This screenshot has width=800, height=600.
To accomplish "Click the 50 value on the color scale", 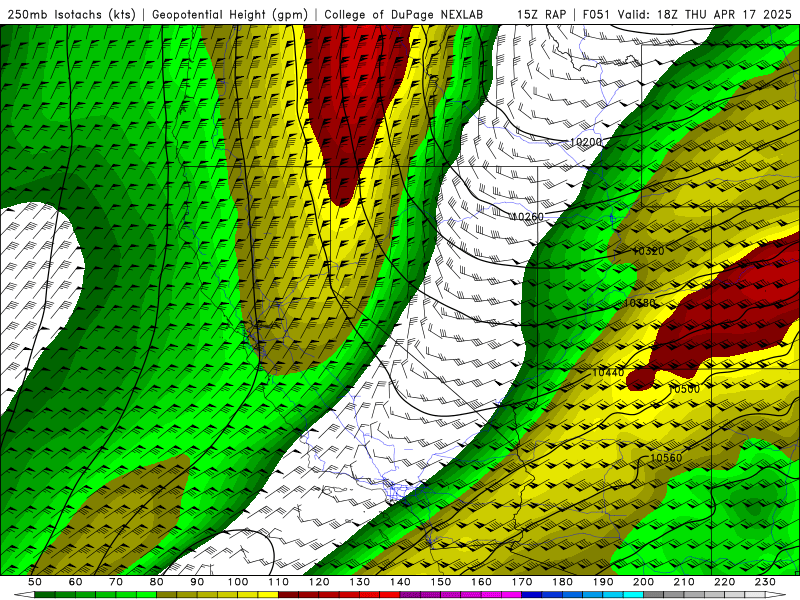I will pos(35,582).
